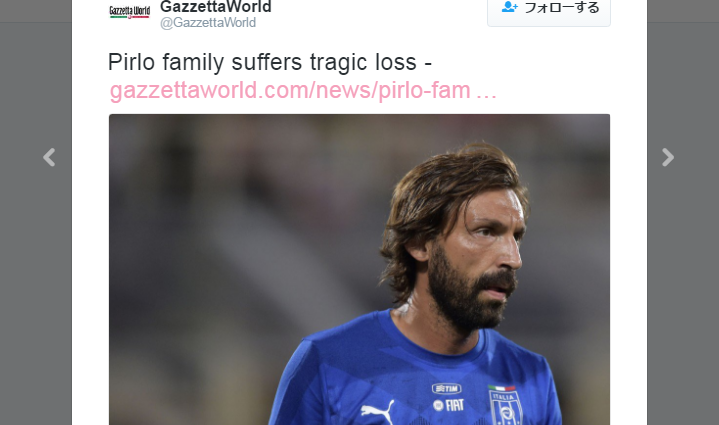This screenshot has width=719, height=425.
Task: Open the @GazzettaWorld handle link
Action: pyautogui.click(x=208, y=22)
